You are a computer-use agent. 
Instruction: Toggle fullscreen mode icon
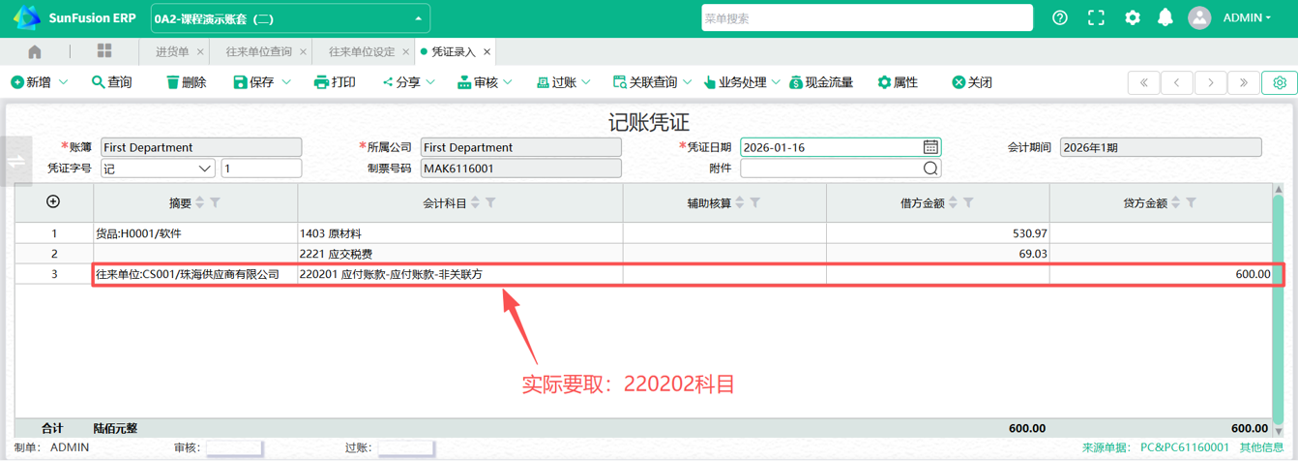[x=1096, y=18]
